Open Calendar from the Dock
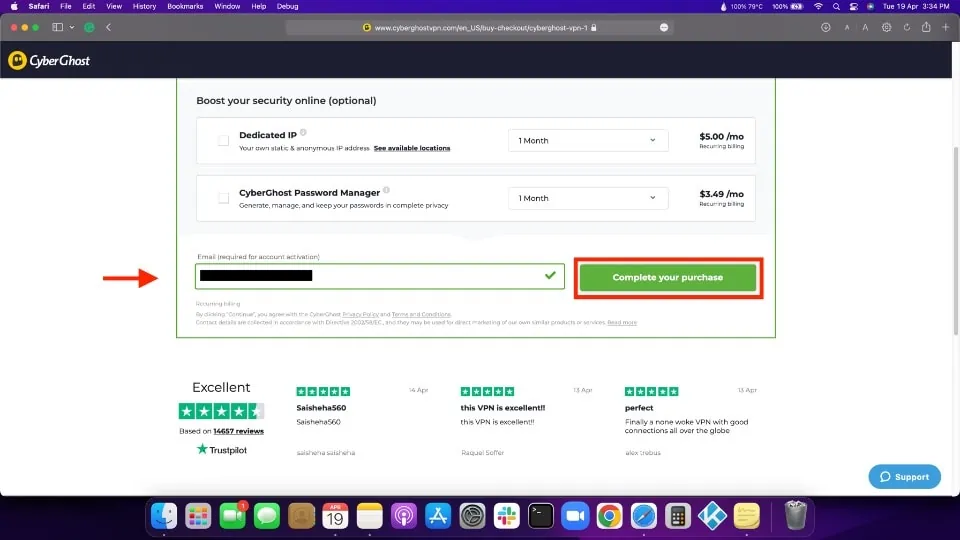This screenshot has width=960, height=540. pyautogui.click(x=336, y=516)
